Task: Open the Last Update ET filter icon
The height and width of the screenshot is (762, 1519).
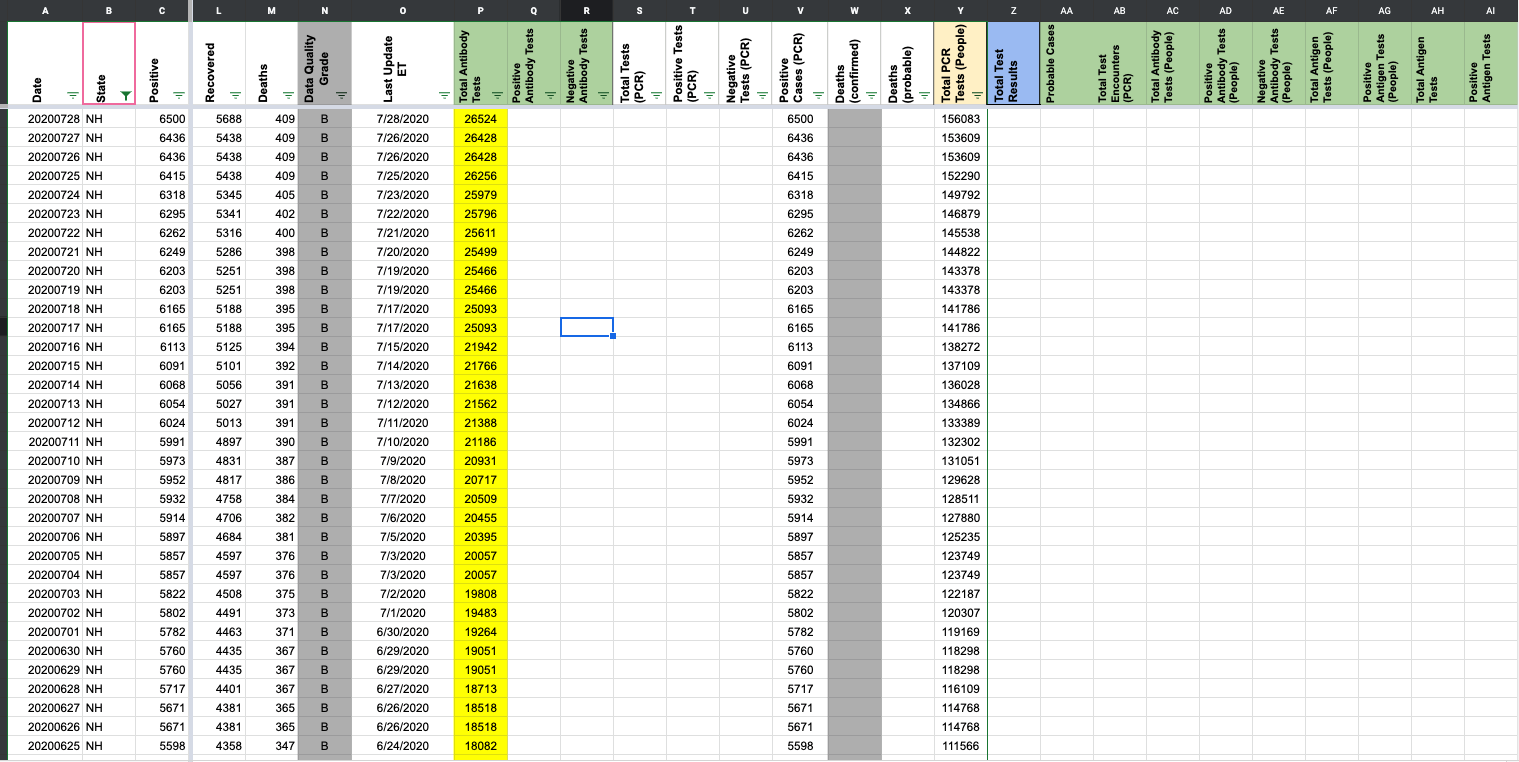Action: 444,95
